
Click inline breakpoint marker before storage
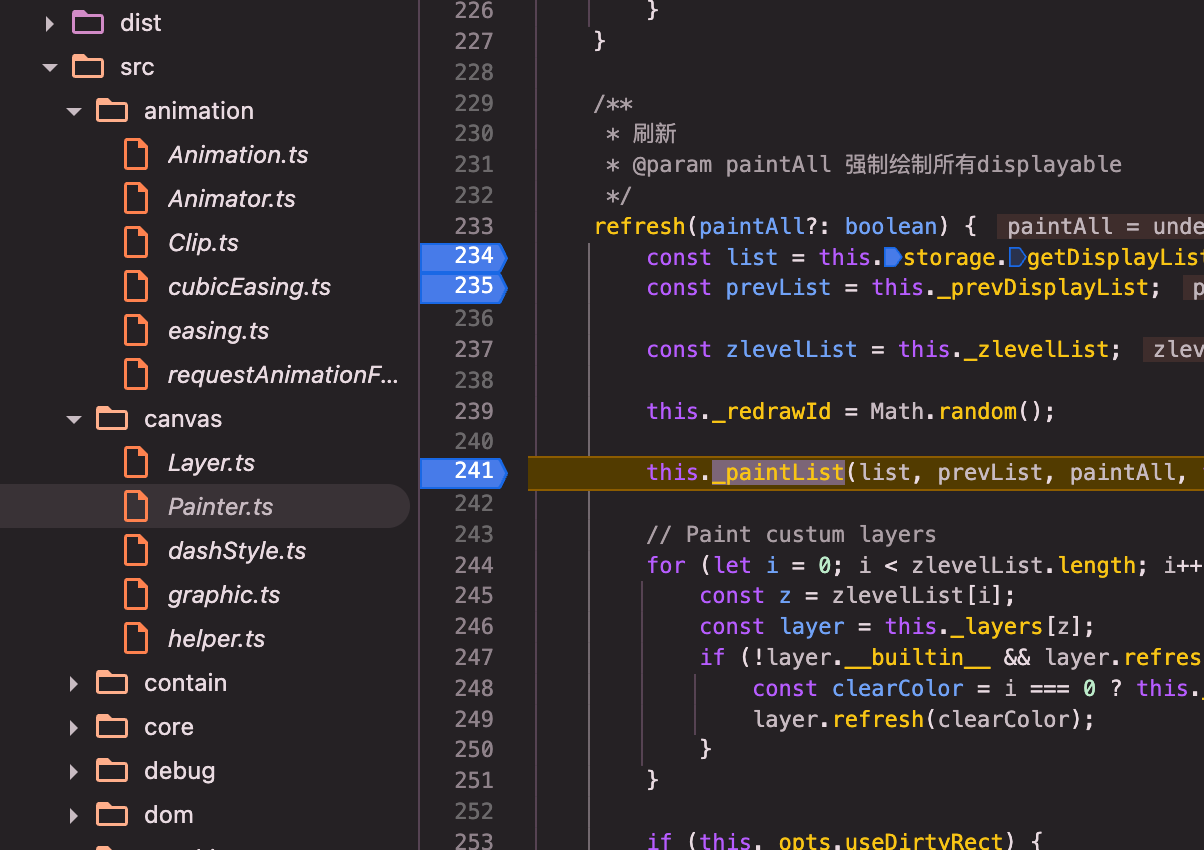click(x=893, y=258)
